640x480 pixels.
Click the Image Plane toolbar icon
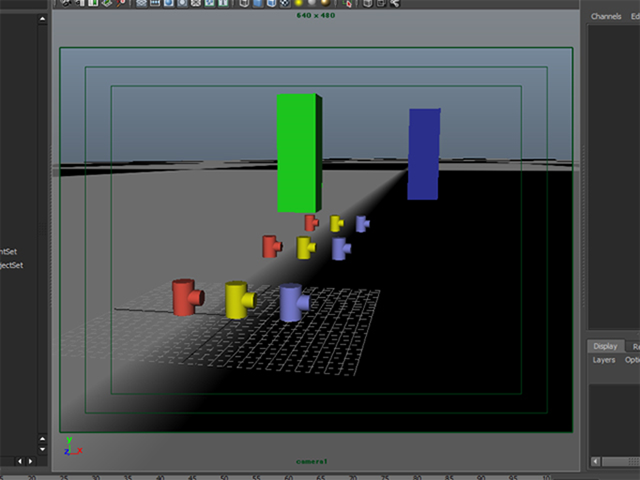pos(107,3)
